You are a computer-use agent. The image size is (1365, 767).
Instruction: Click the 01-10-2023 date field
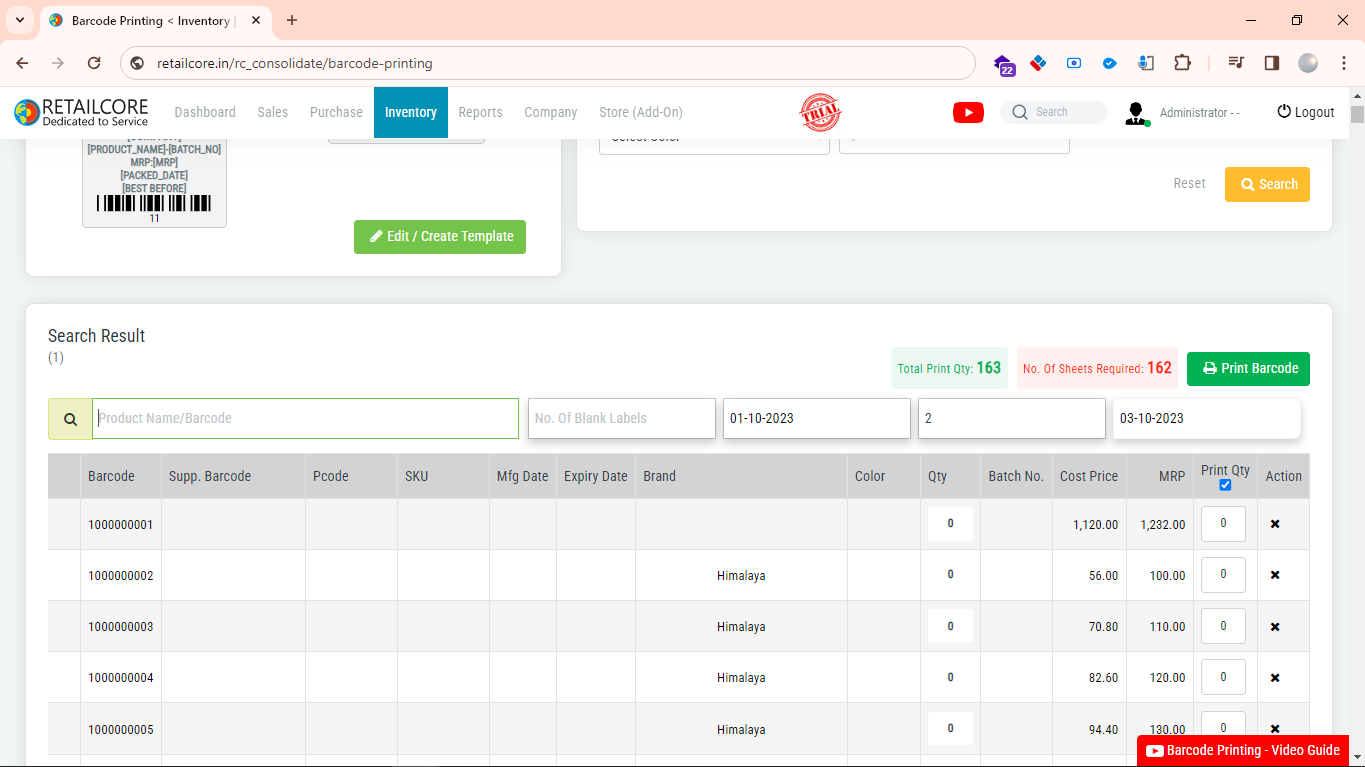(x=817, y=418)
